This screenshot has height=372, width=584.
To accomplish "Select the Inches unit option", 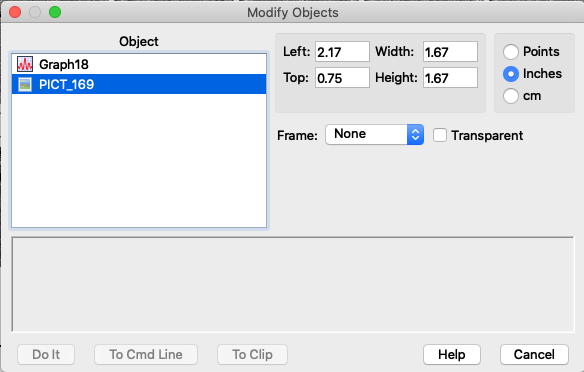I will pos(511,74).
